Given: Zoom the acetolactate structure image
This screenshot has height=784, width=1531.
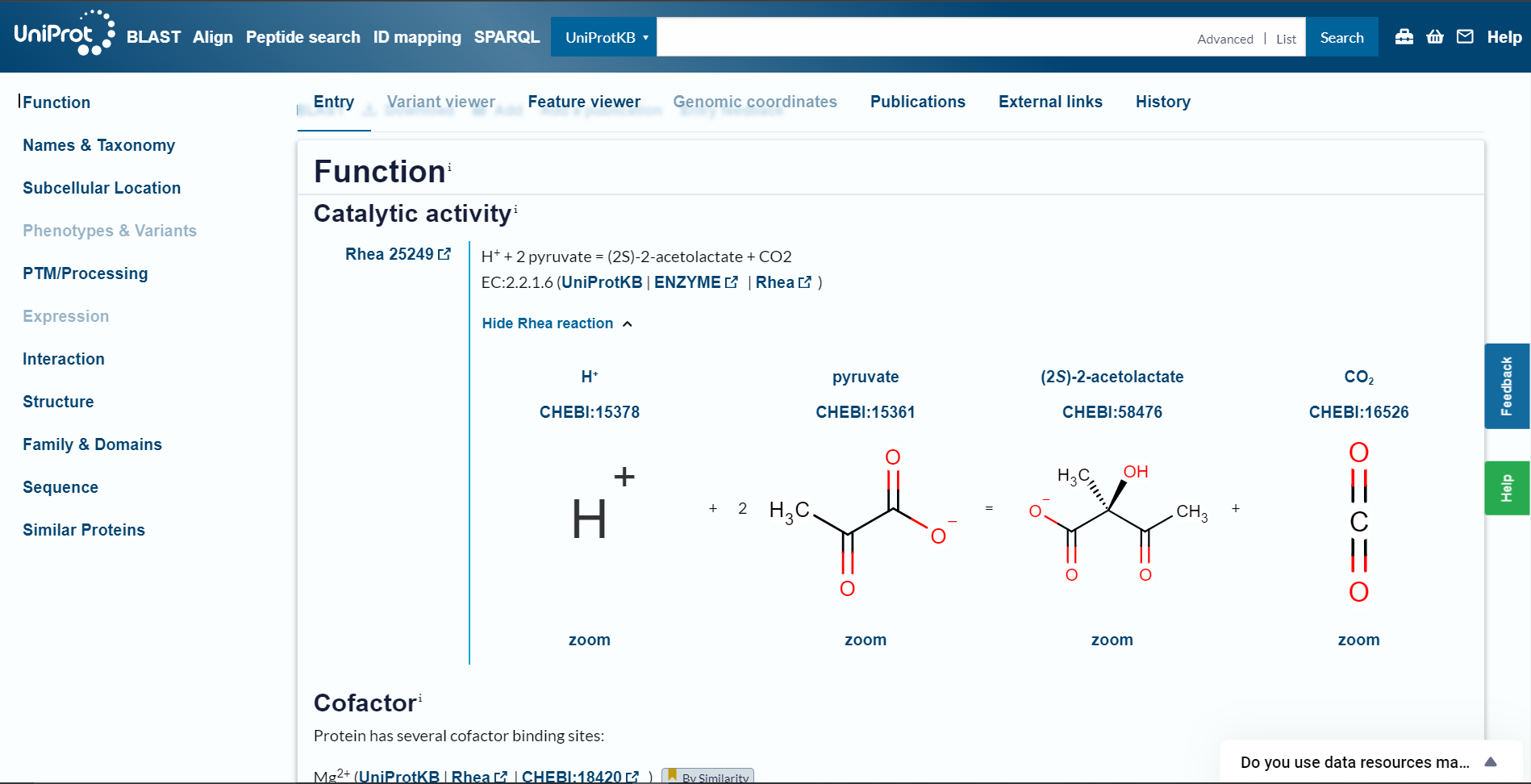Looking at the screenshot, I should point(1112,640).
